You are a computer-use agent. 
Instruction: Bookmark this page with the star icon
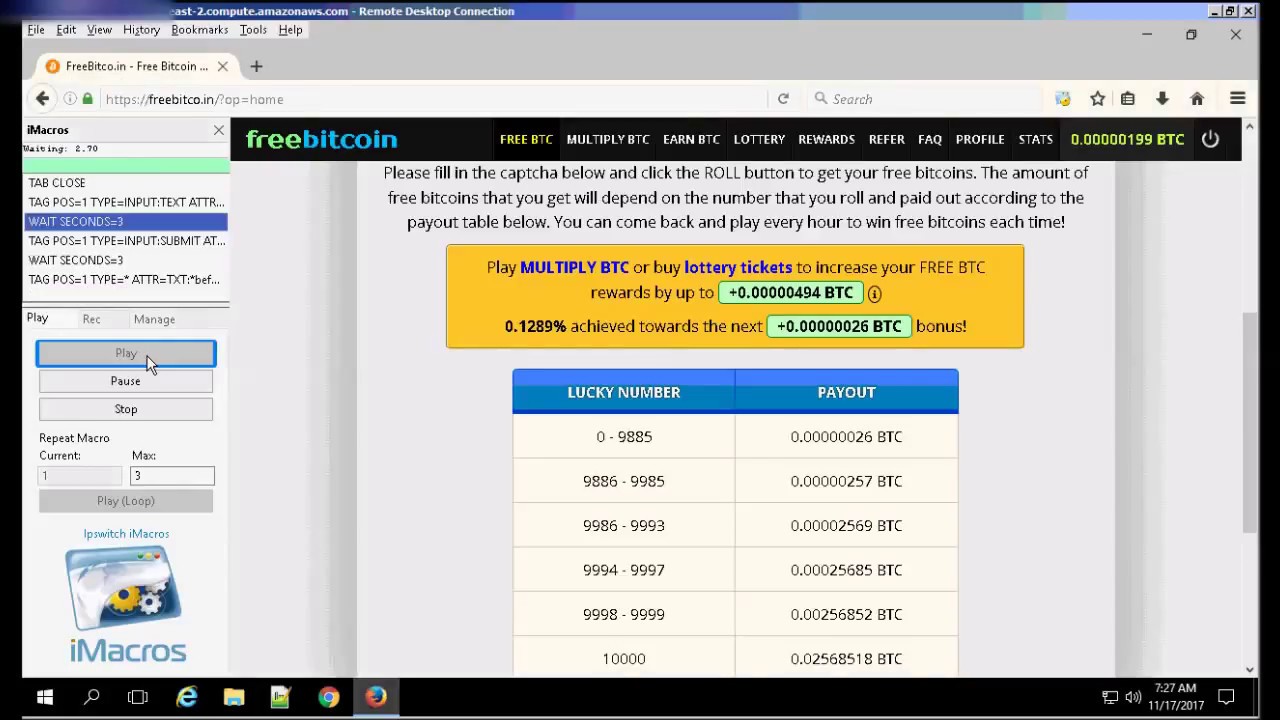1097,98
